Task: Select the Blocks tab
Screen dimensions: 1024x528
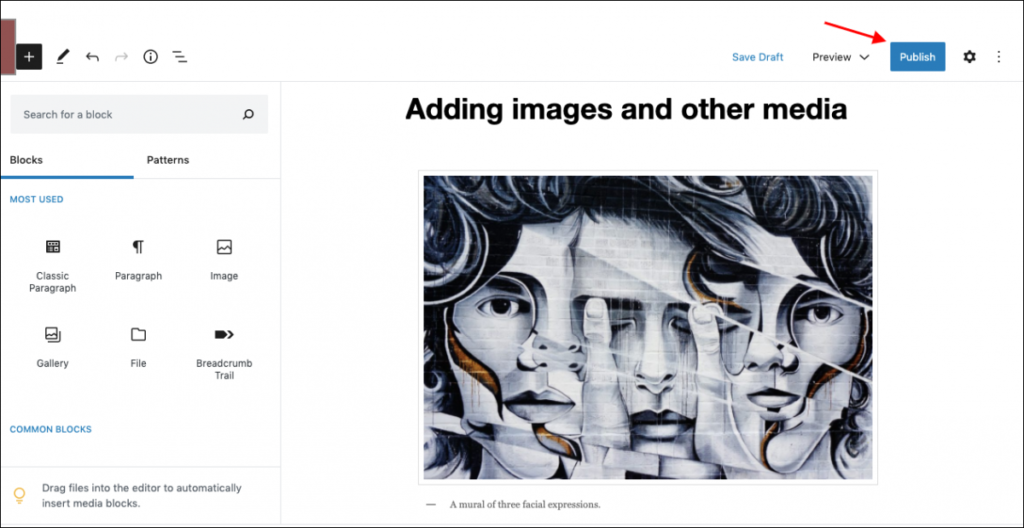Action: coord(27,160)
